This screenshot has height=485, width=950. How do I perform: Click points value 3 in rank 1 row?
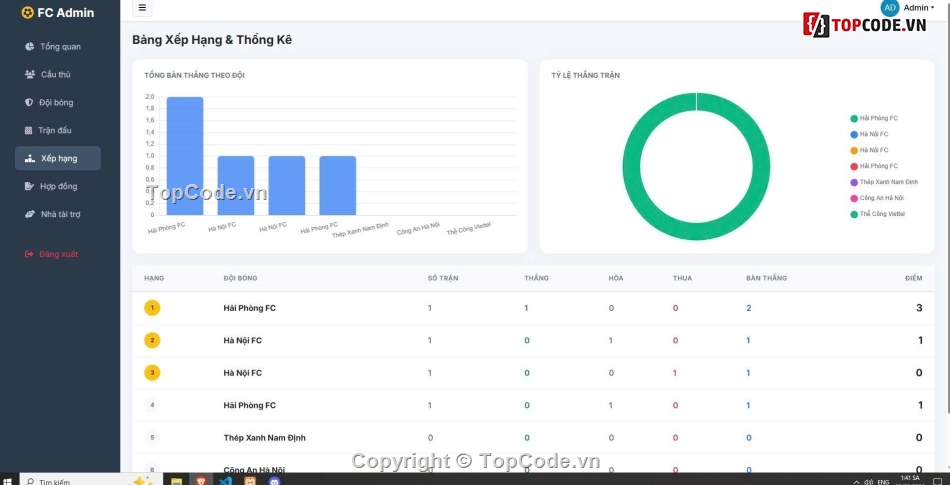(x=918, y=308)
